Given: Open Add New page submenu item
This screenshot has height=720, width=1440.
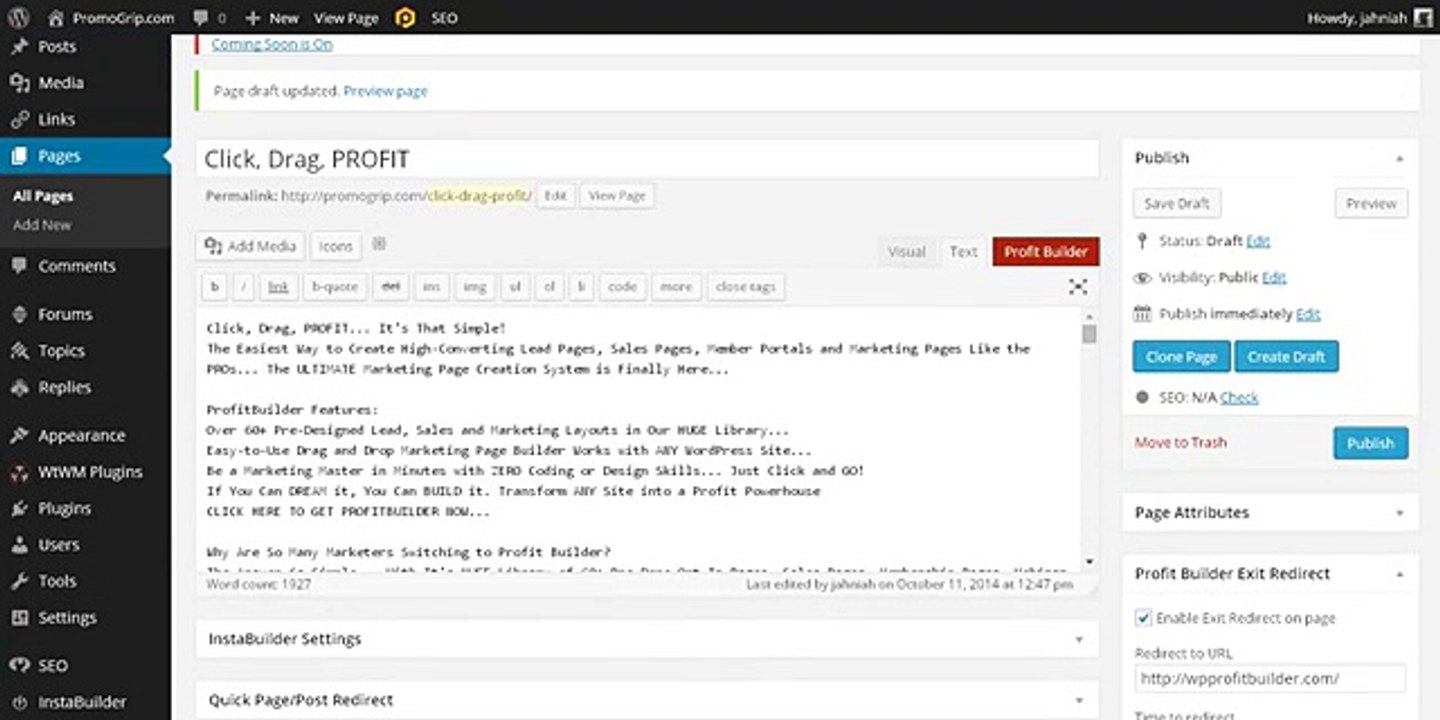Looking at the screenshot, I should coord(42,225).
